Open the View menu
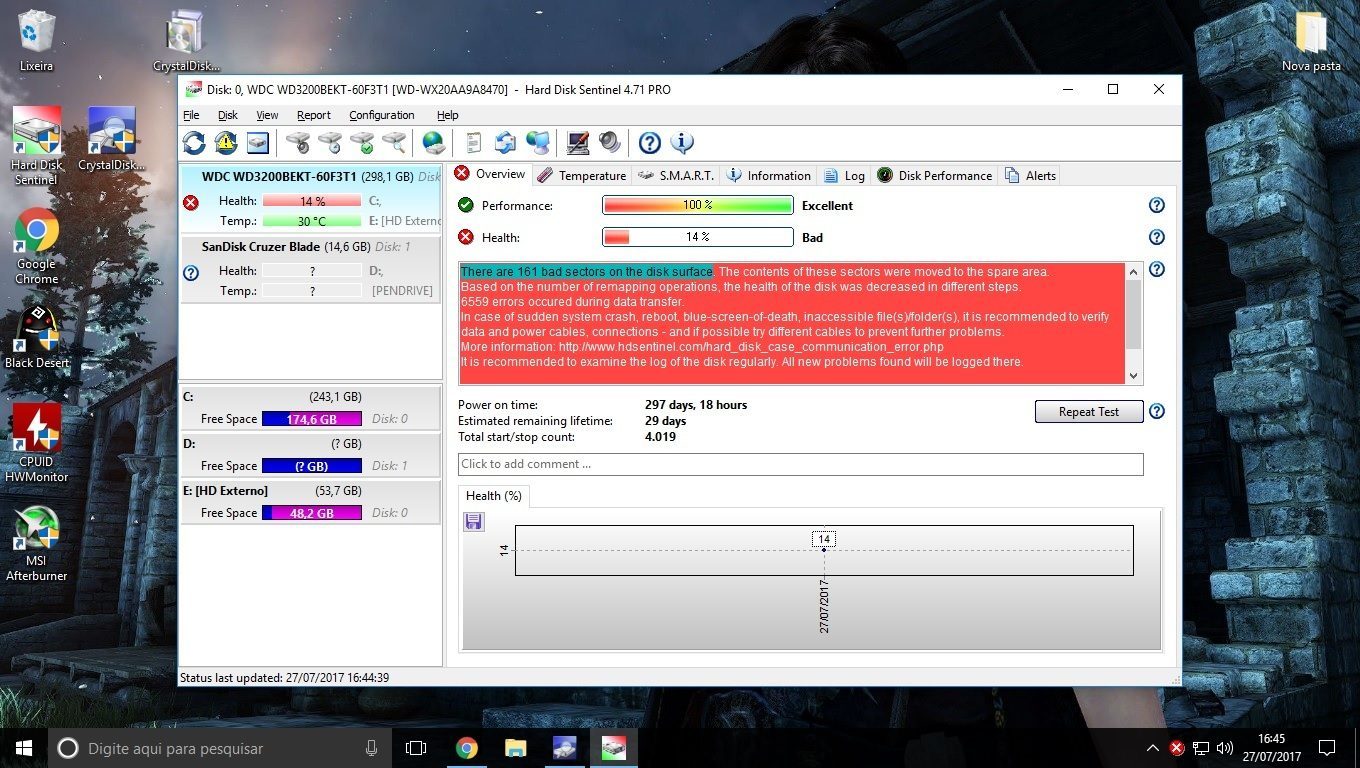Screen dimensions: 1360x768 (x=267, y=115)
